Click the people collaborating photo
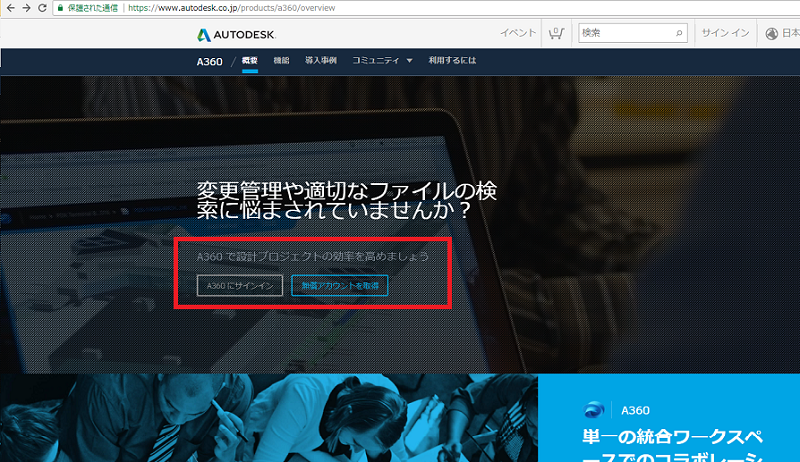This screenshot has height=462, width=800. pos(269,418)
